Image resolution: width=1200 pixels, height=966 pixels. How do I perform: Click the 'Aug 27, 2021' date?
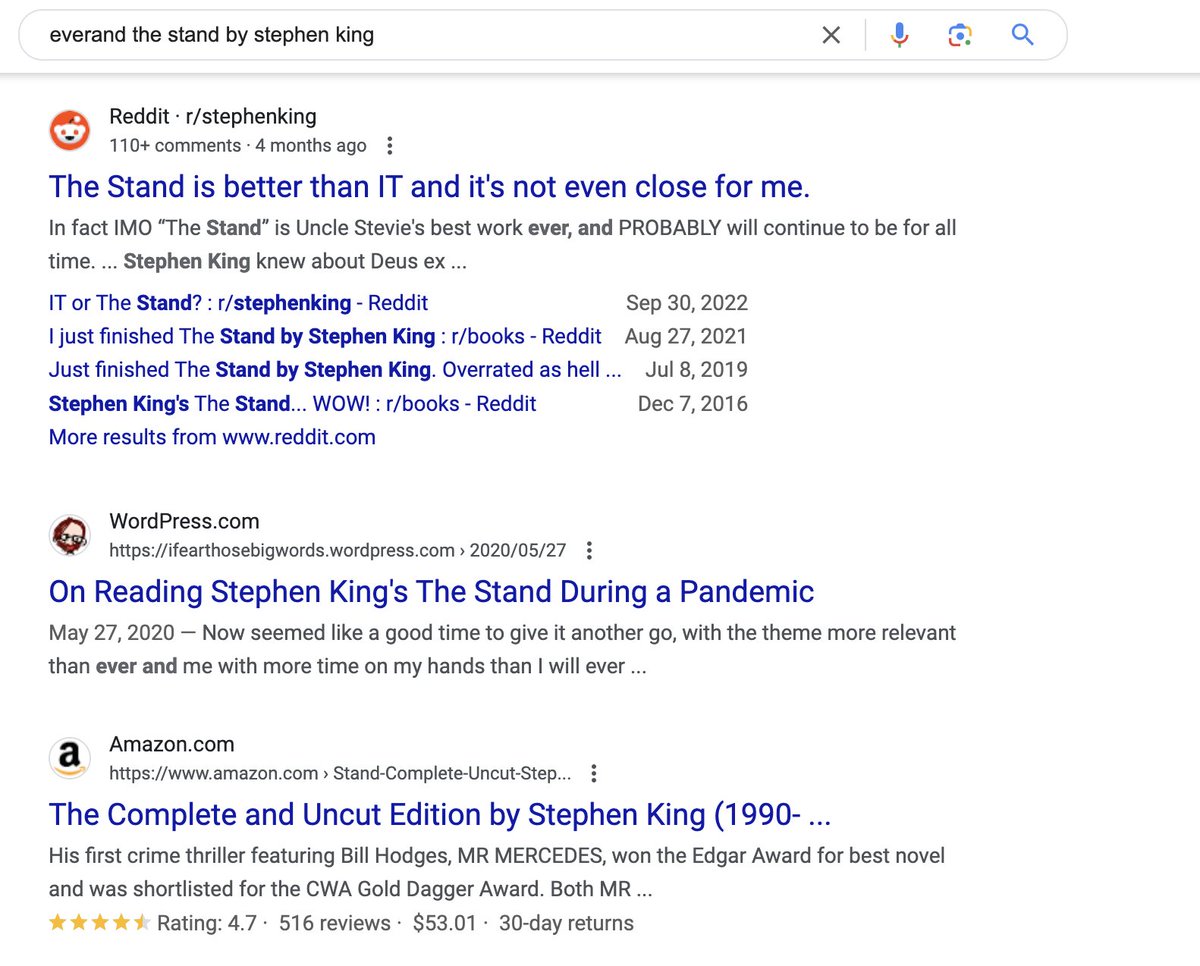[x=686, y=336]
